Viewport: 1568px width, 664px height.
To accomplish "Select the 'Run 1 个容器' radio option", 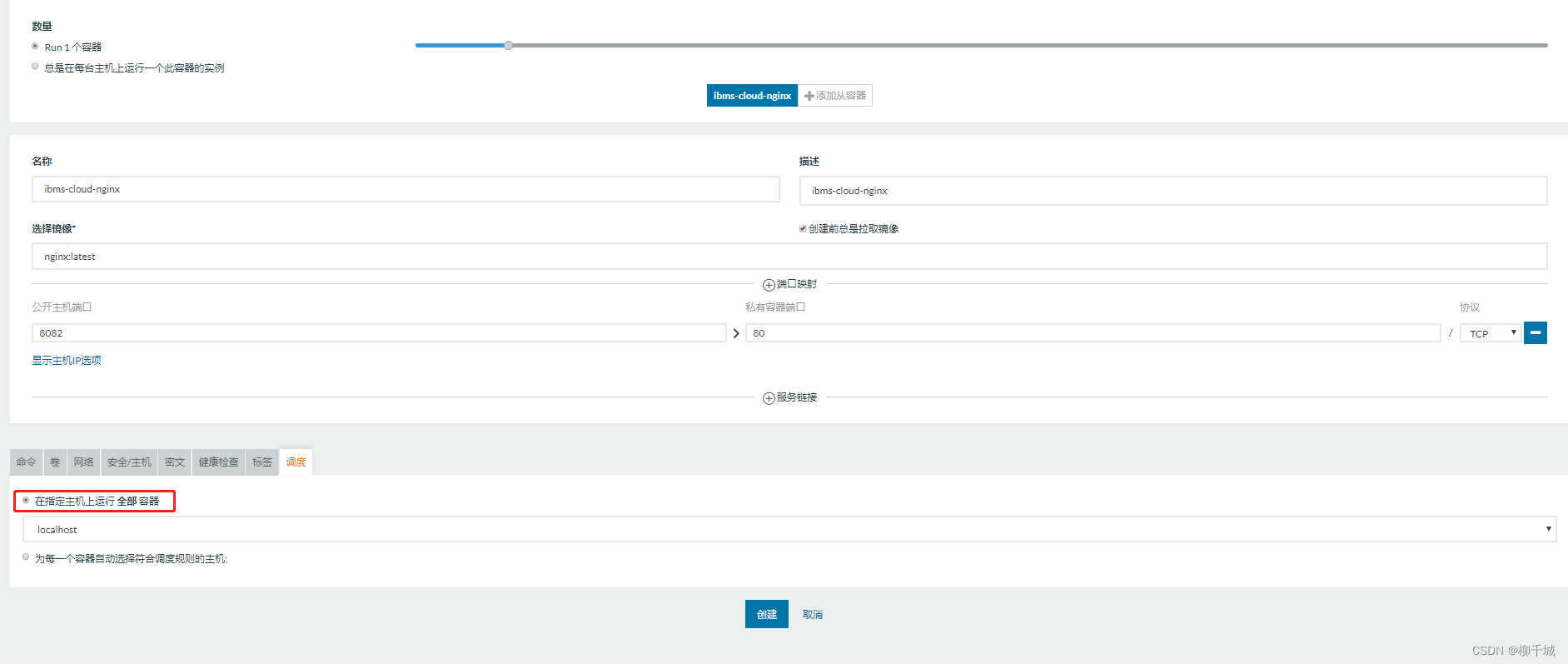I will coord(35,47).
